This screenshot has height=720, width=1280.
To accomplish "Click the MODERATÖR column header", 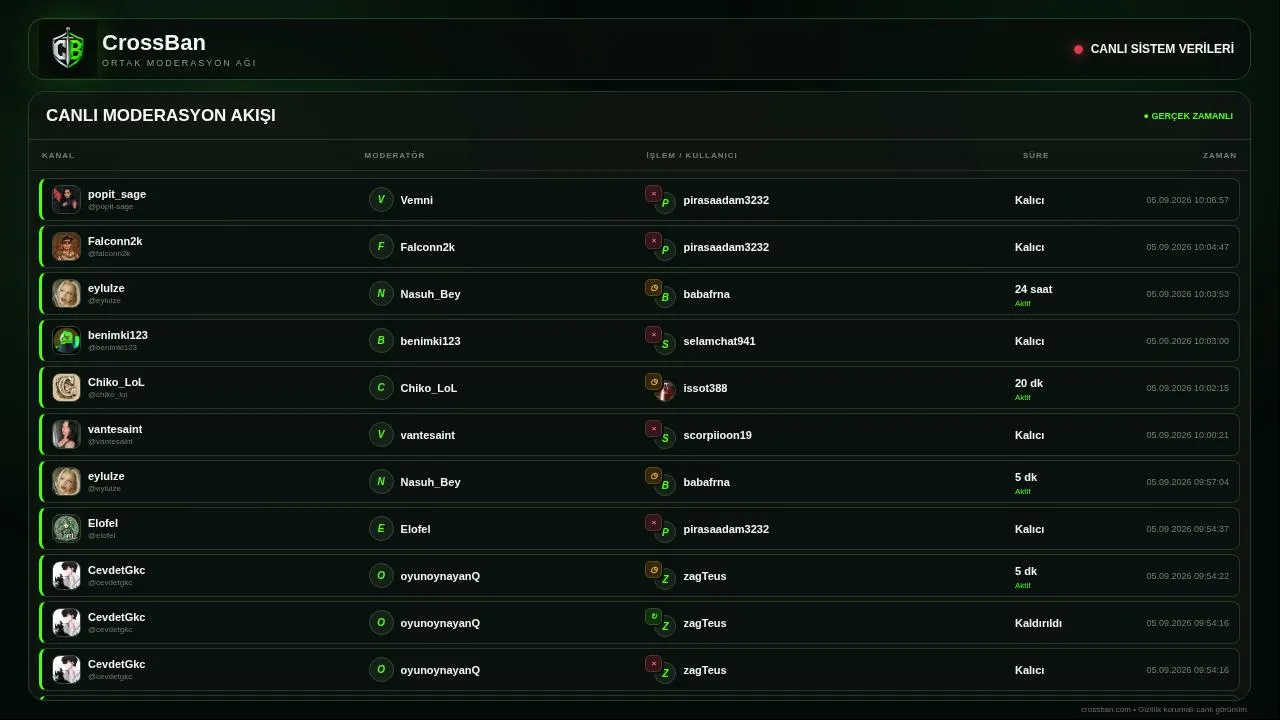I will tap(395, 155).
